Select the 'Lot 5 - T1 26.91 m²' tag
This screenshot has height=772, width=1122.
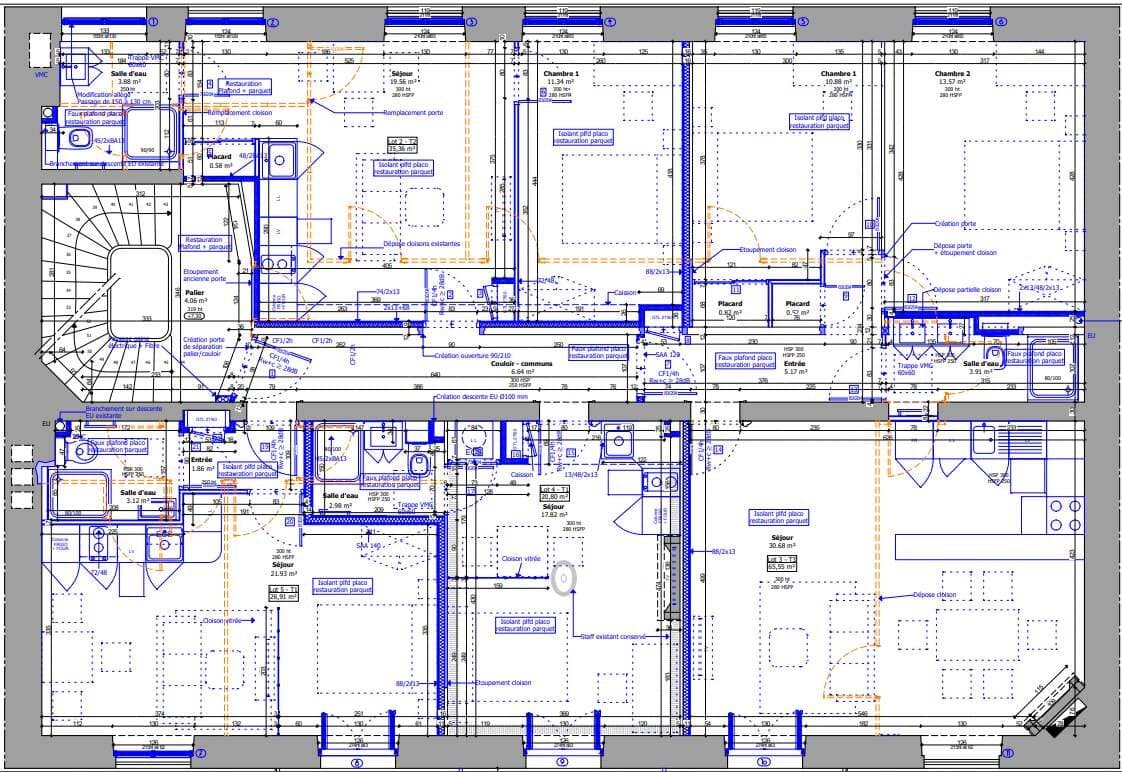[283, 592]
